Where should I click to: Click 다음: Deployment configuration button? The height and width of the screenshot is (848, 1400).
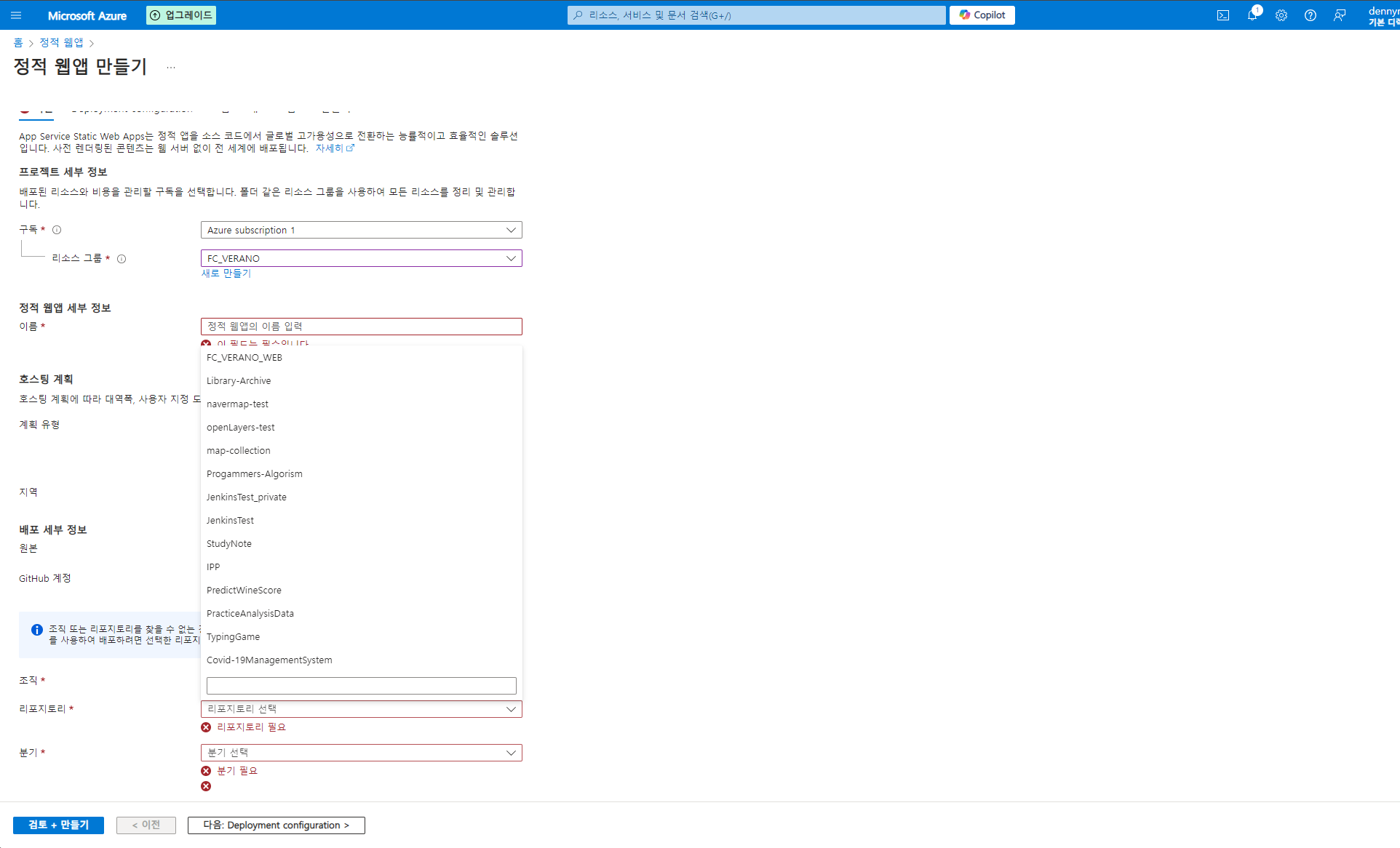[276, 825]
